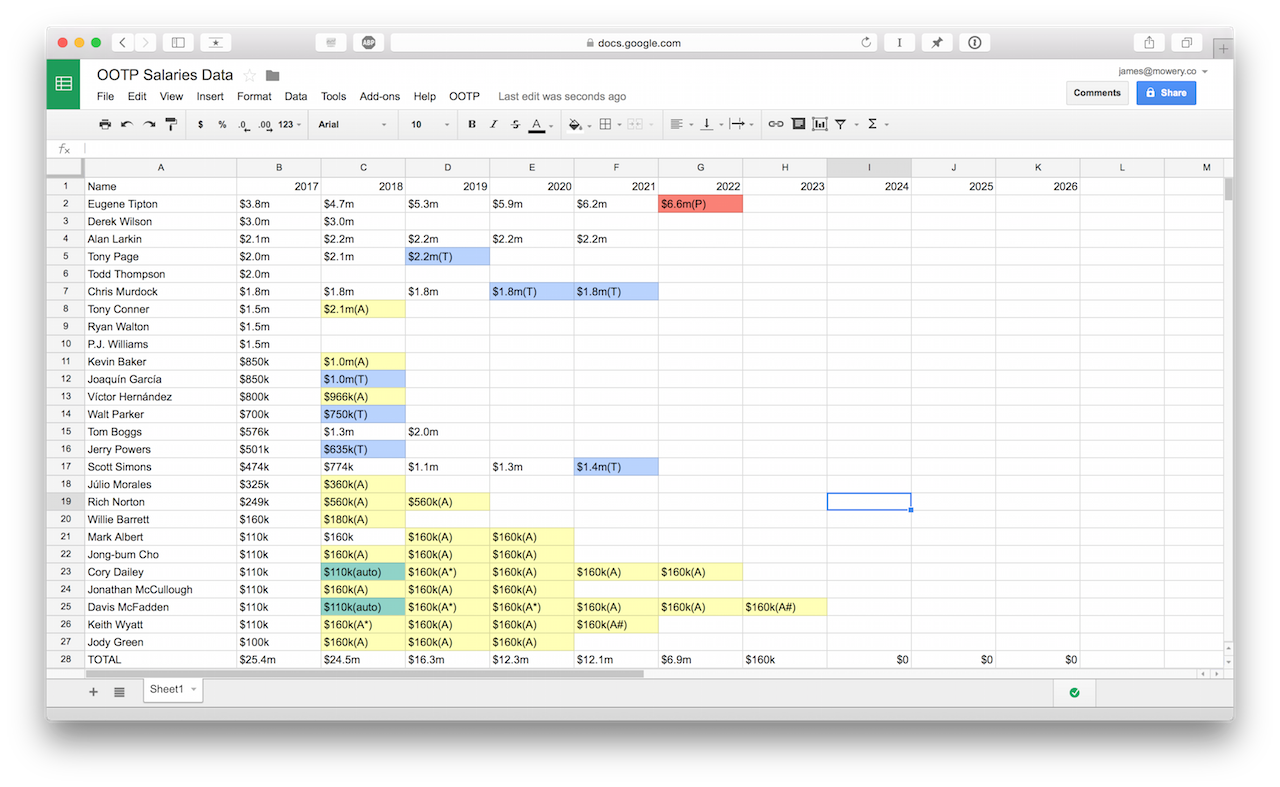Click the Share button

pos(1166,92)
